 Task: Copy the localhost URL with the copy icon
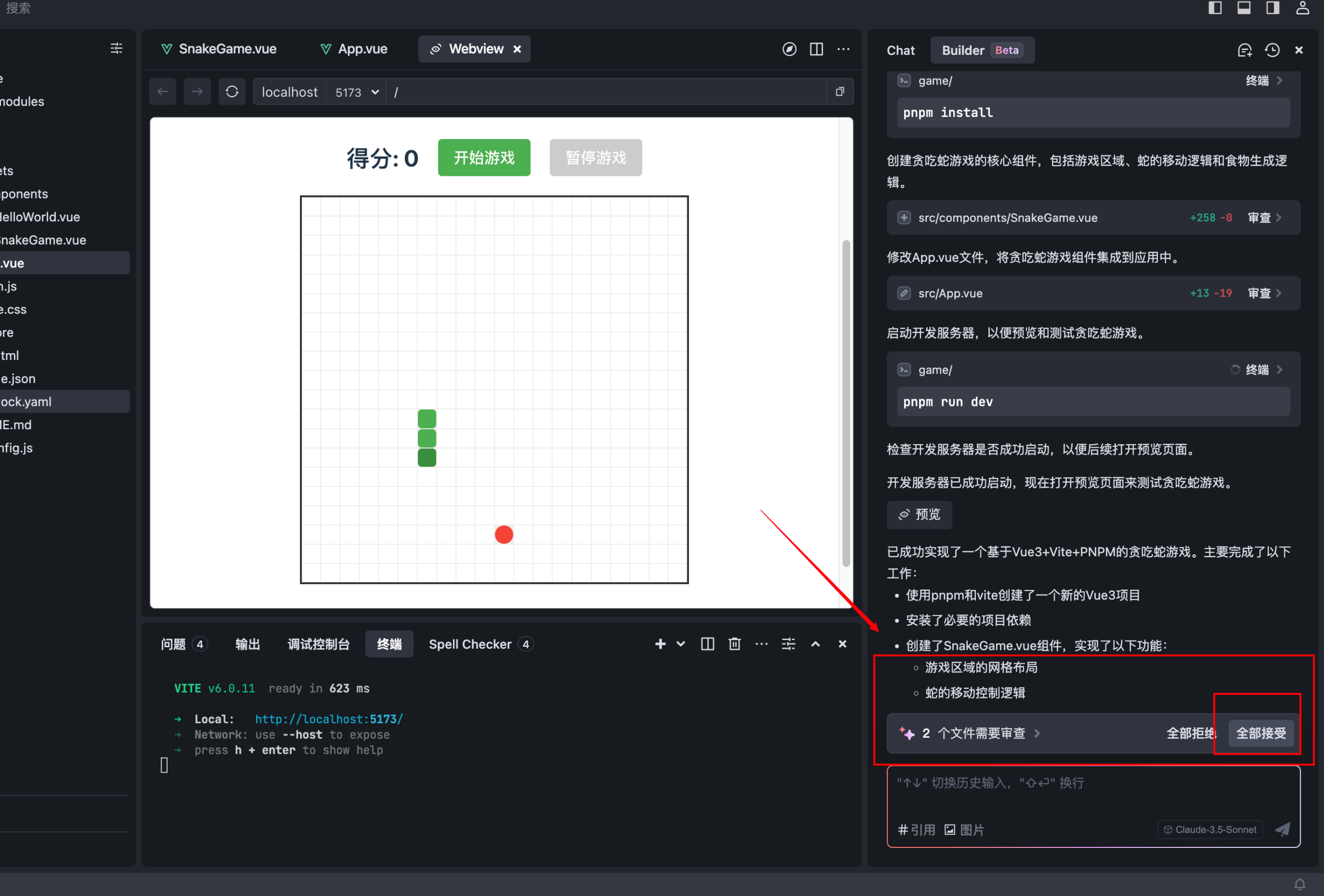click(839, 91)
